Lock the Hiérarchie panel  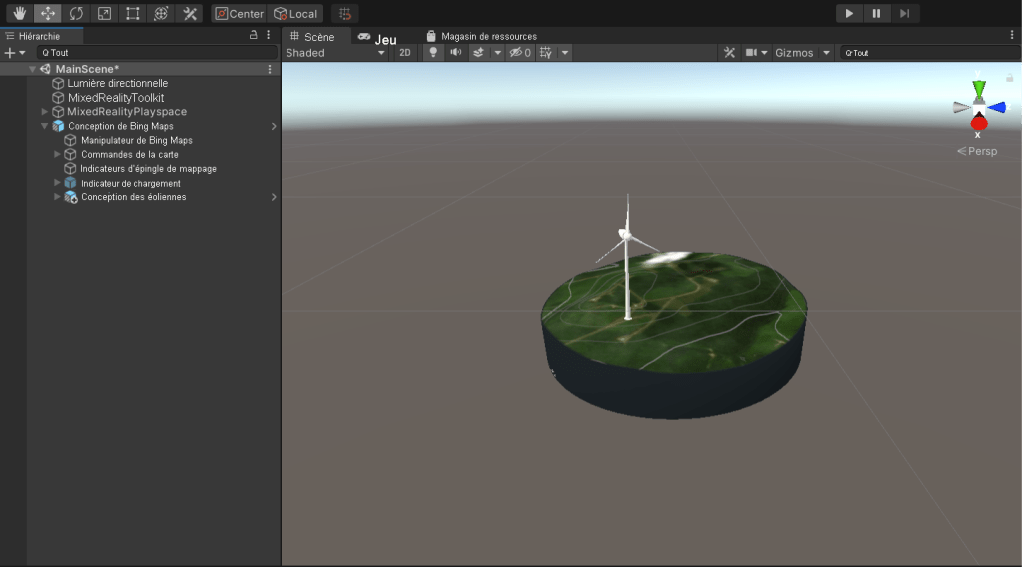click(254, 35)
